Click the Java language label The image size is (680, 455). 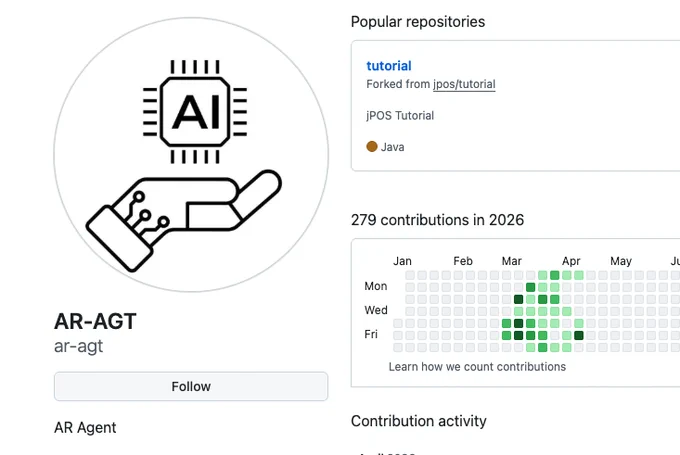[x=392, y=147]
